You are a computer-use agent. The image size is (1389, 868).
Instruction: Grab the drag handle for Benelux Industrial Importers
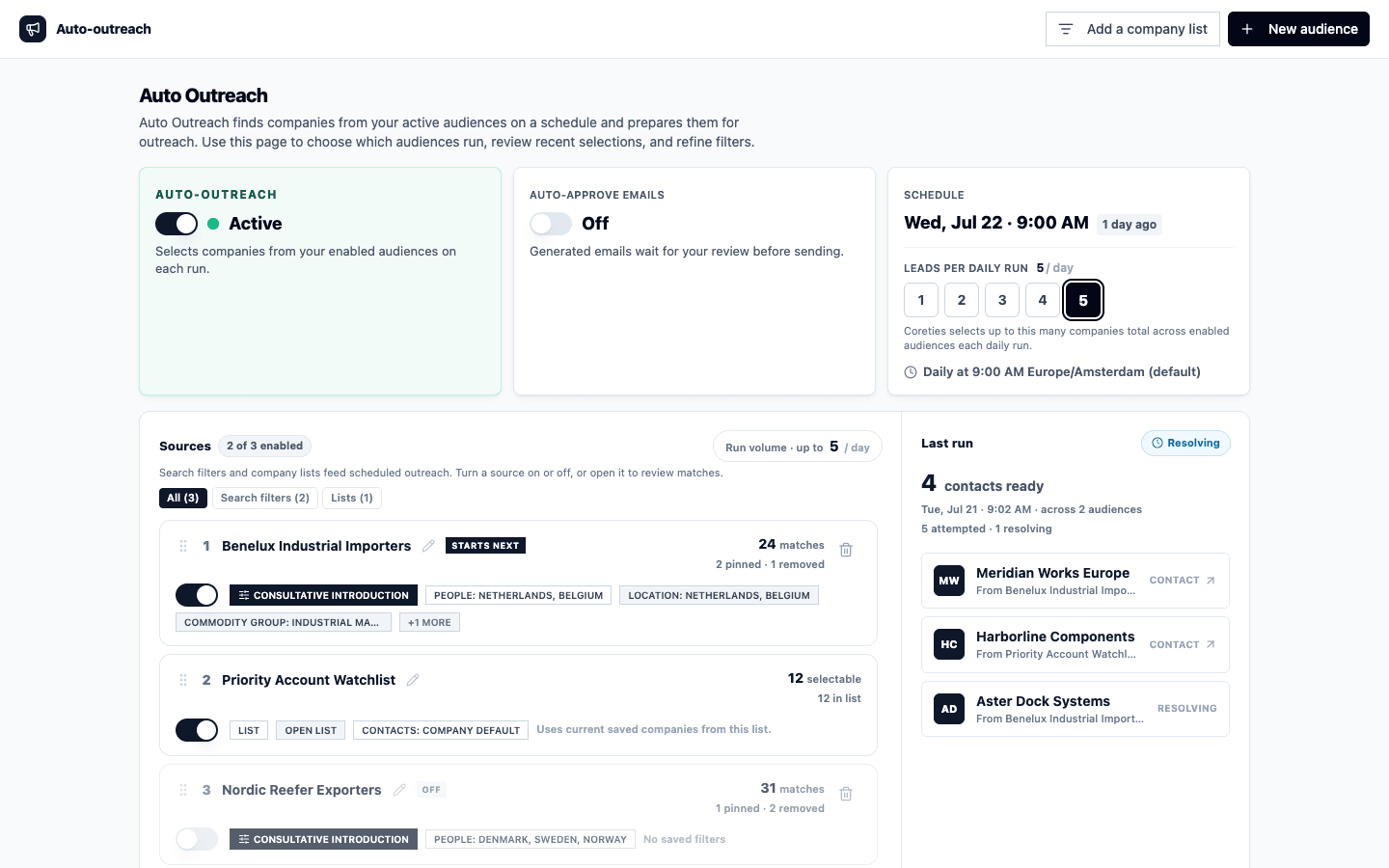coord(183,546)
